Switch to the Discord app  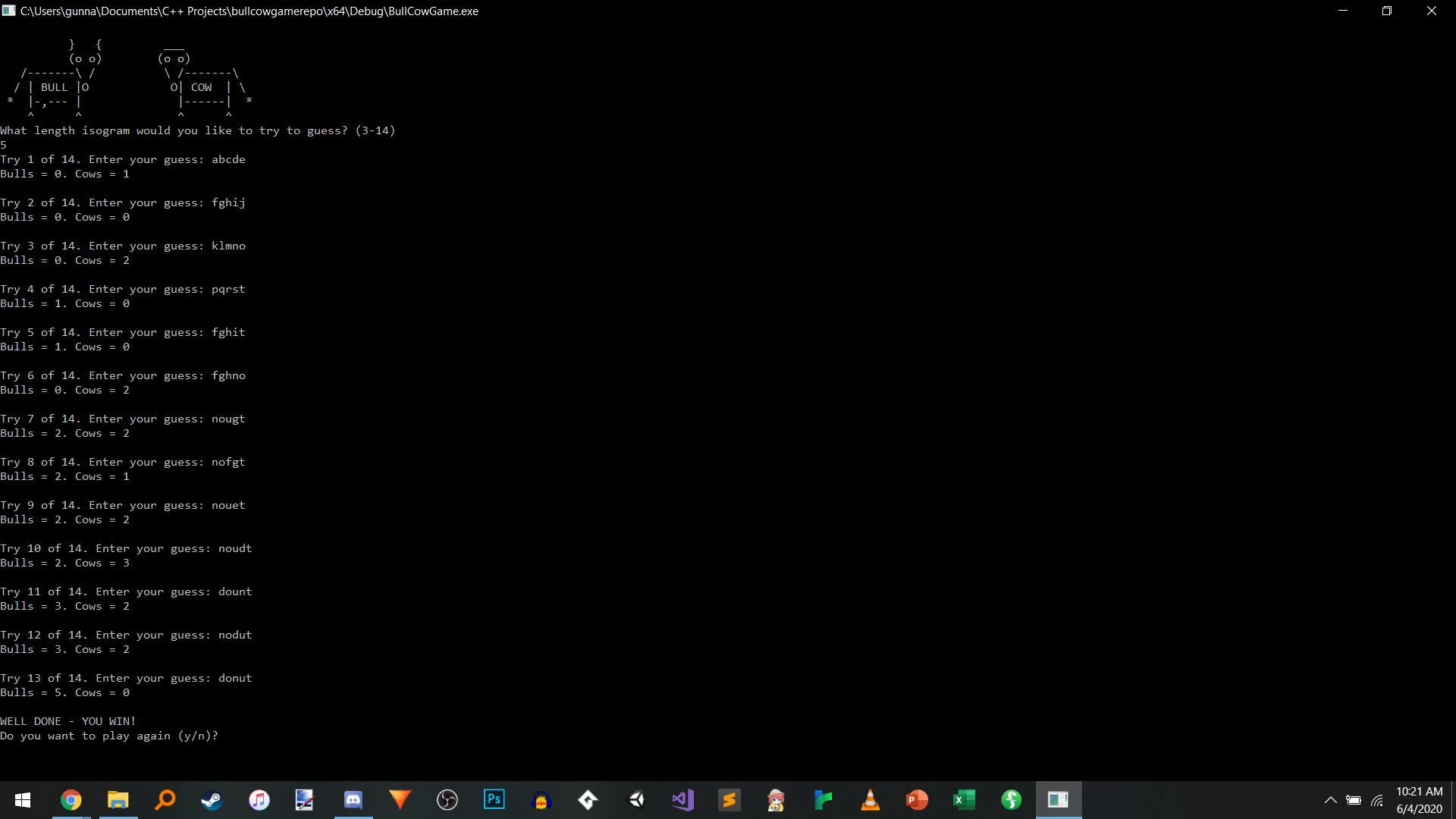pyautogui.click(x=353, y=800)
